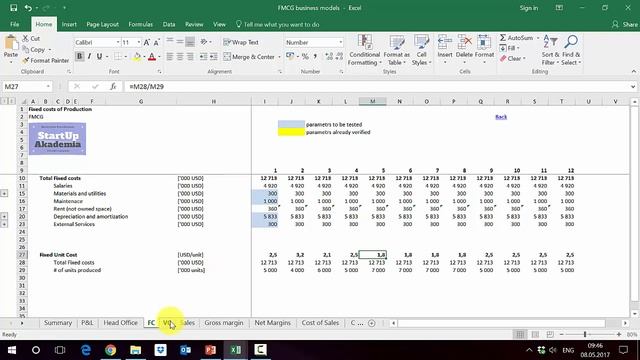Viewport: 640px width, 360px height.
Task: Click Merge & Center
Action: pos(249,57)
